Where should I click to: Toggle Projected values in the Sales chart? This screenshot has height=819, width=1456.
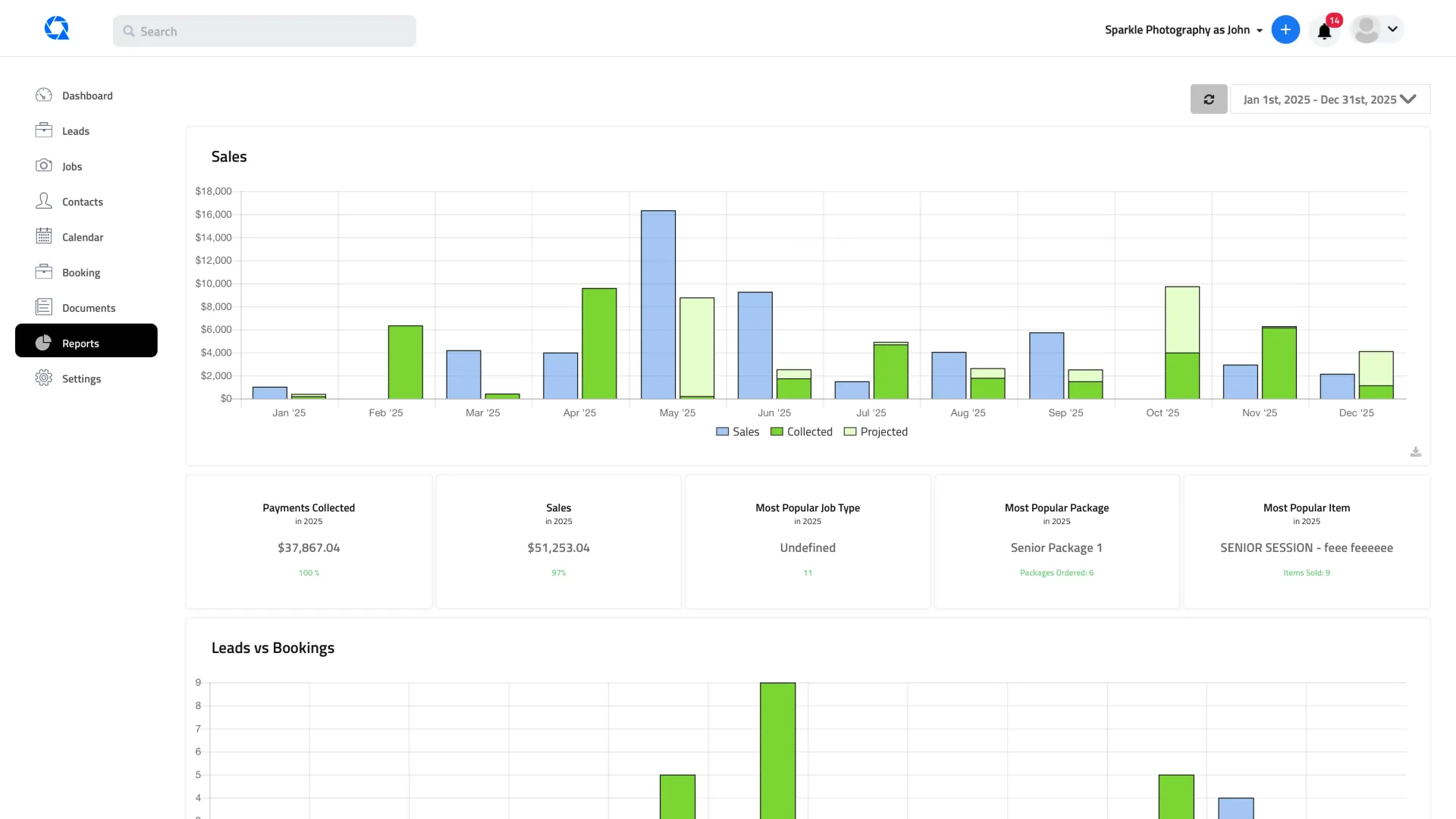pos(876,431)
